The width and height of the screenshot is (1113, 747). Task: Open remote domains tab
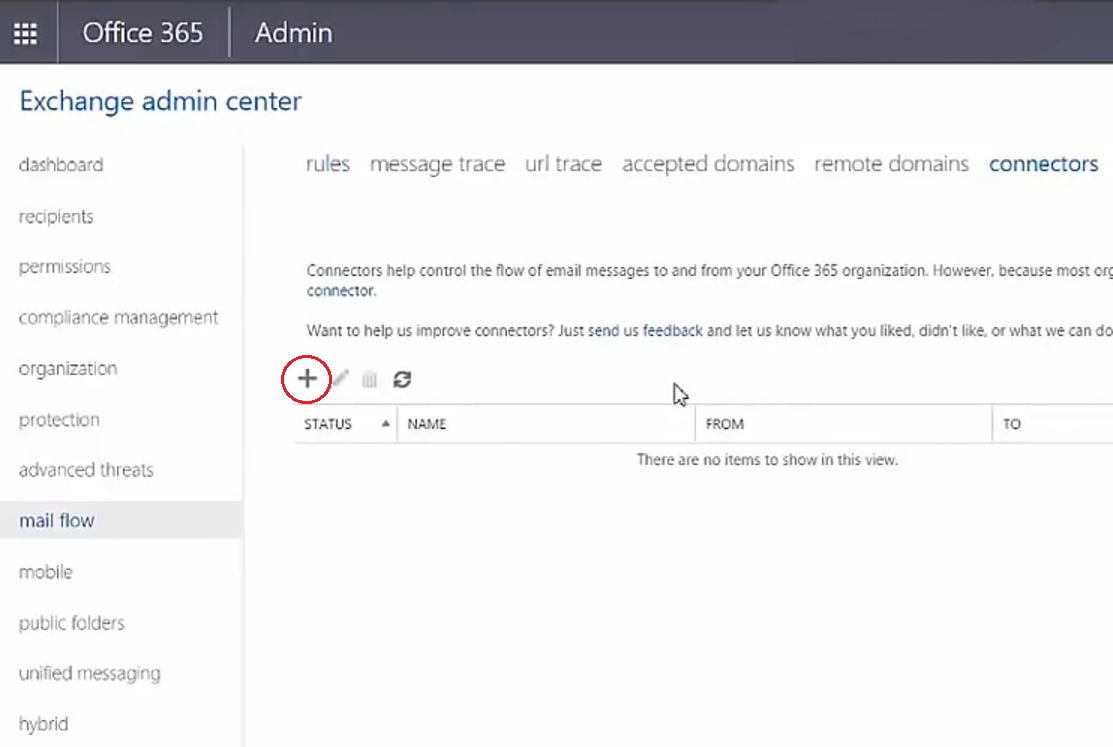(892, 164)
